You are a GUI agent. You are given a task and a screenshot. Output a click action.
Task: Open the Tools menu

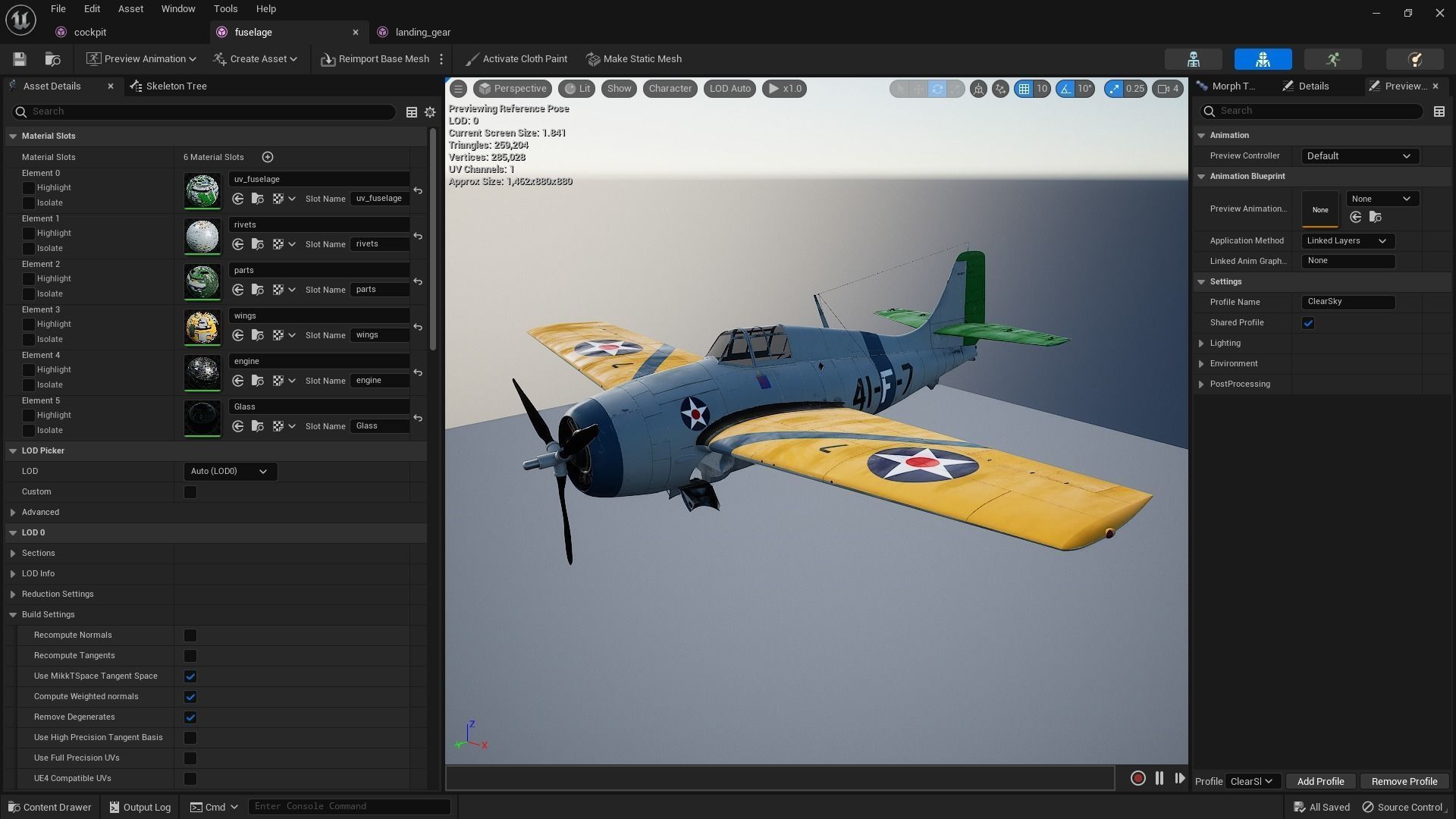225,9
